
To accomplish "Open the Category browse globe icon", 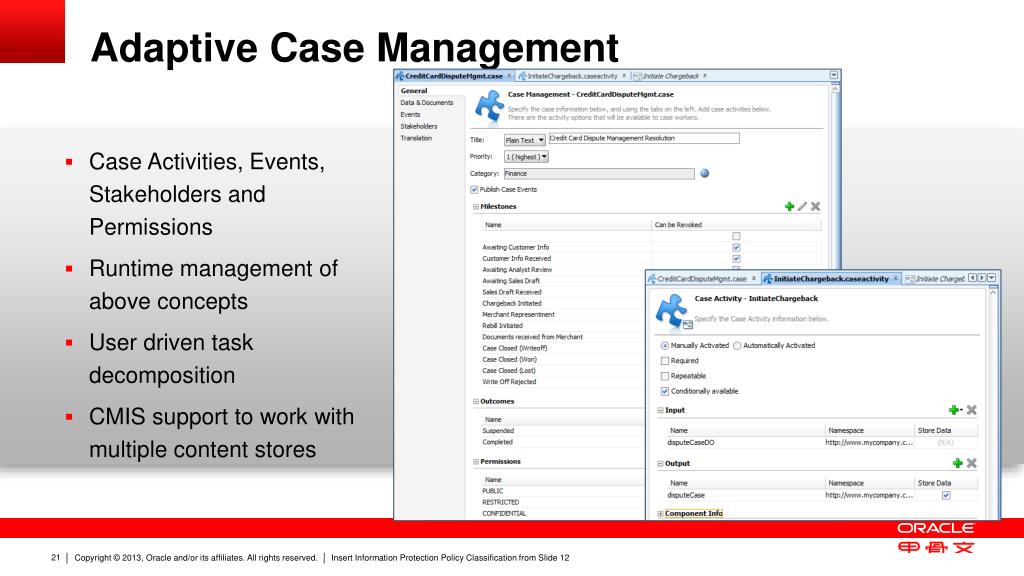I will coord(705,173).
